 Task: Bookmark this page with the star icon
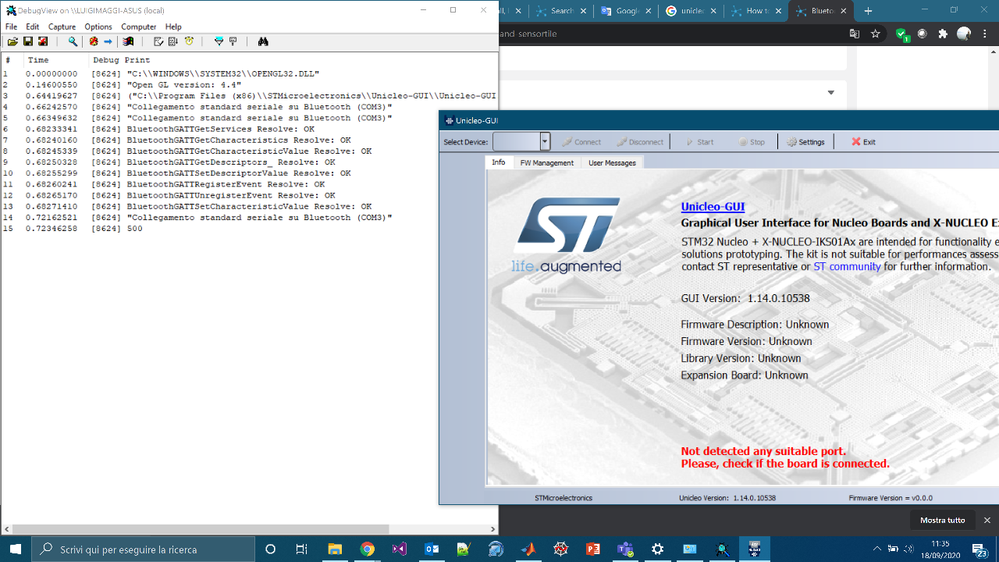[x=875, y=34]
